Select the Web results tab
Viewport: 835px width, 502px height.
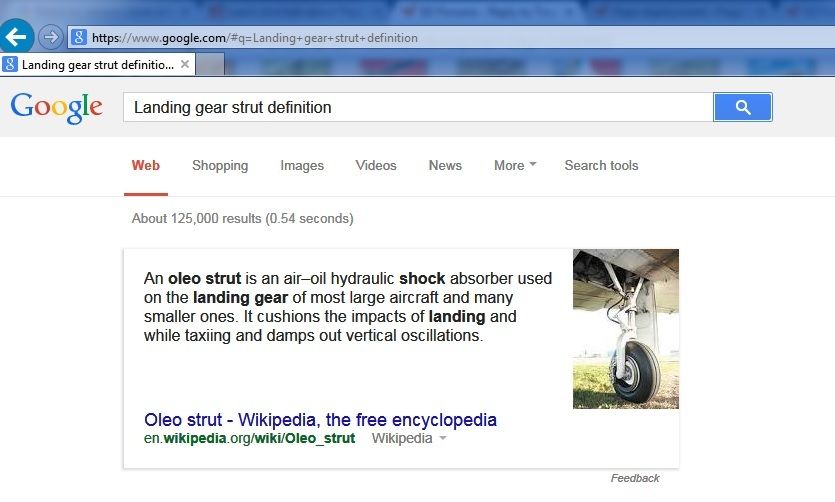(145, 166)
